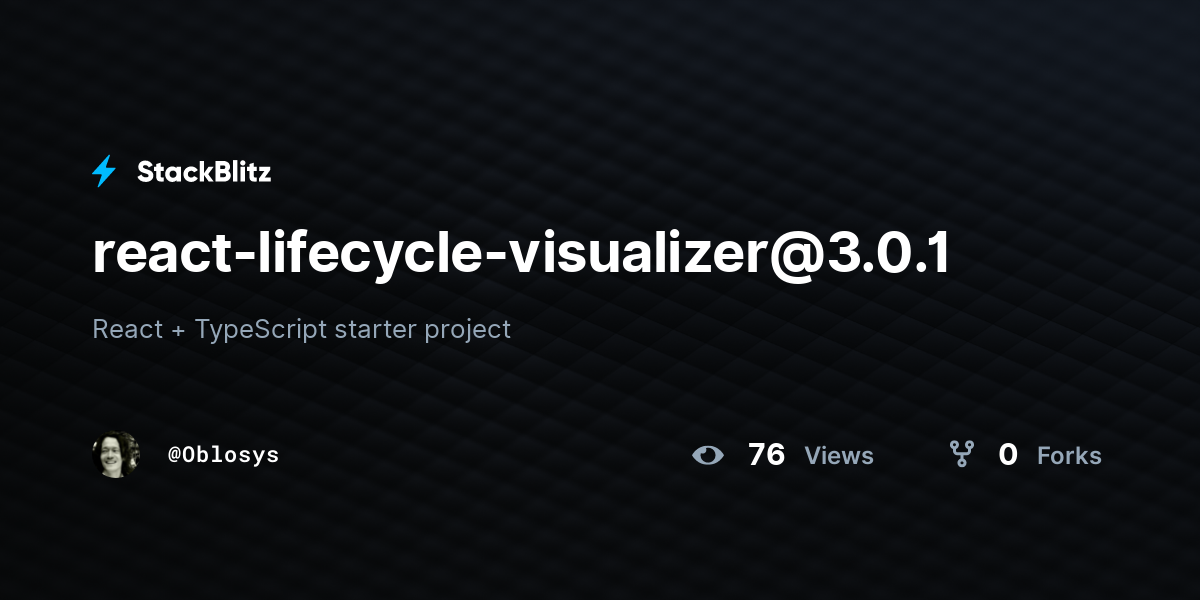Click the fork icon beside fork count
Image resolution: width=1200 pixels, height=600 pixels.
click(962, 455)
